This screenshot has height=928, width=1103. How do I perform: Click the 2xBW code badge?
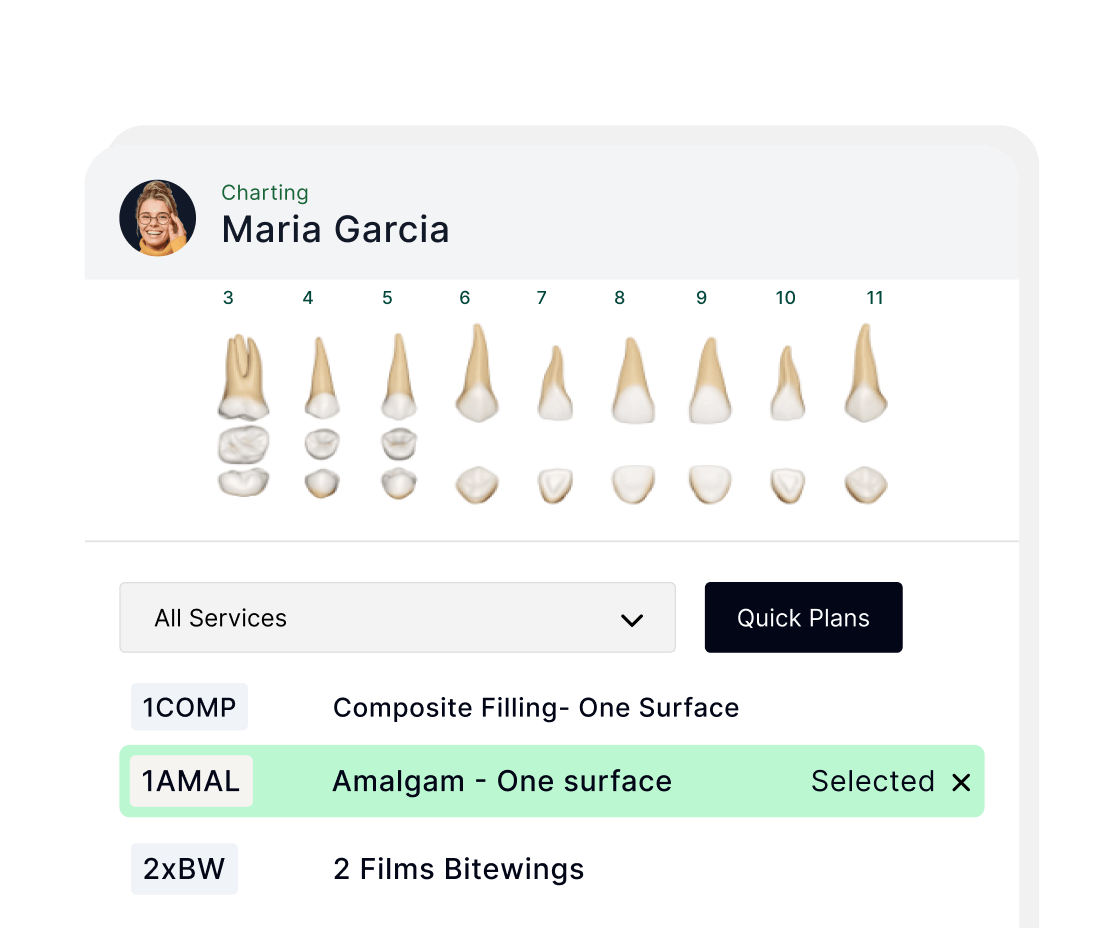click(184, 869)
